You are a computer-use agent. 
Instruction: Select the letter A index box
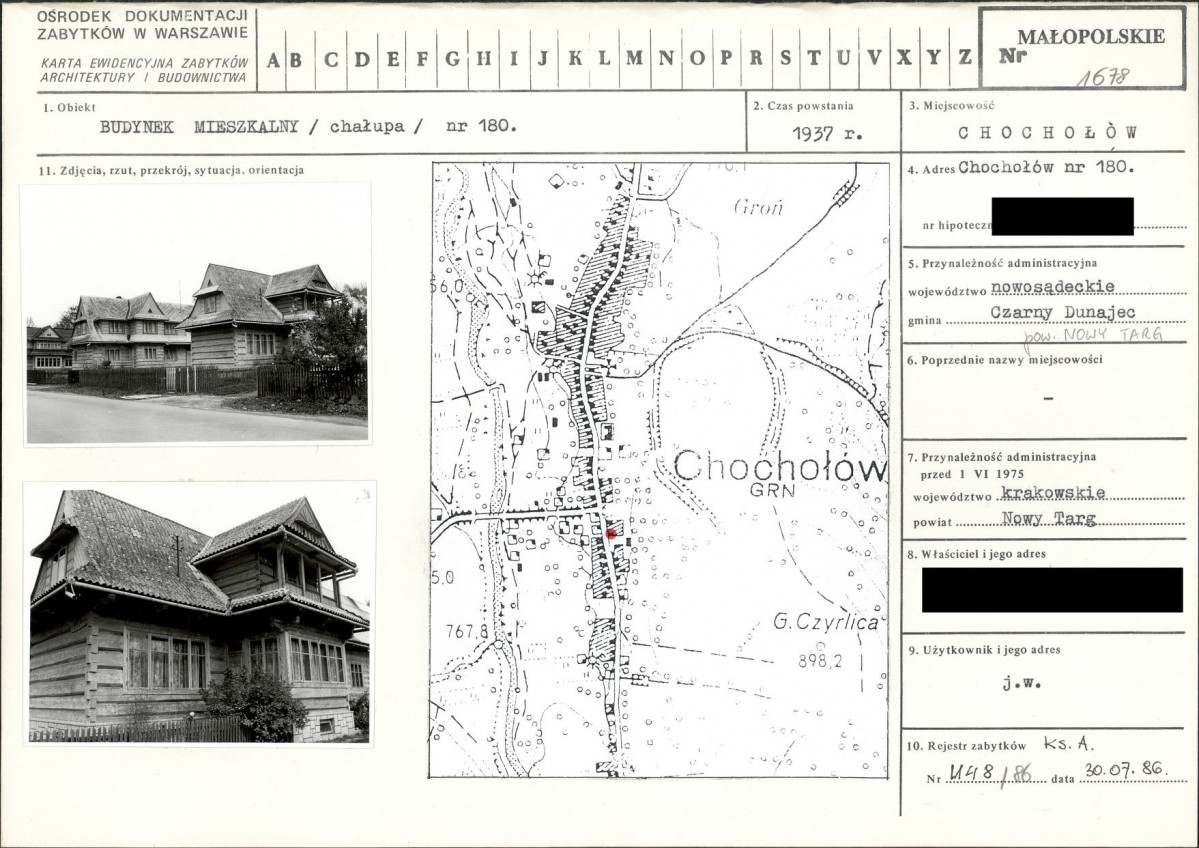tap(272, 59)
